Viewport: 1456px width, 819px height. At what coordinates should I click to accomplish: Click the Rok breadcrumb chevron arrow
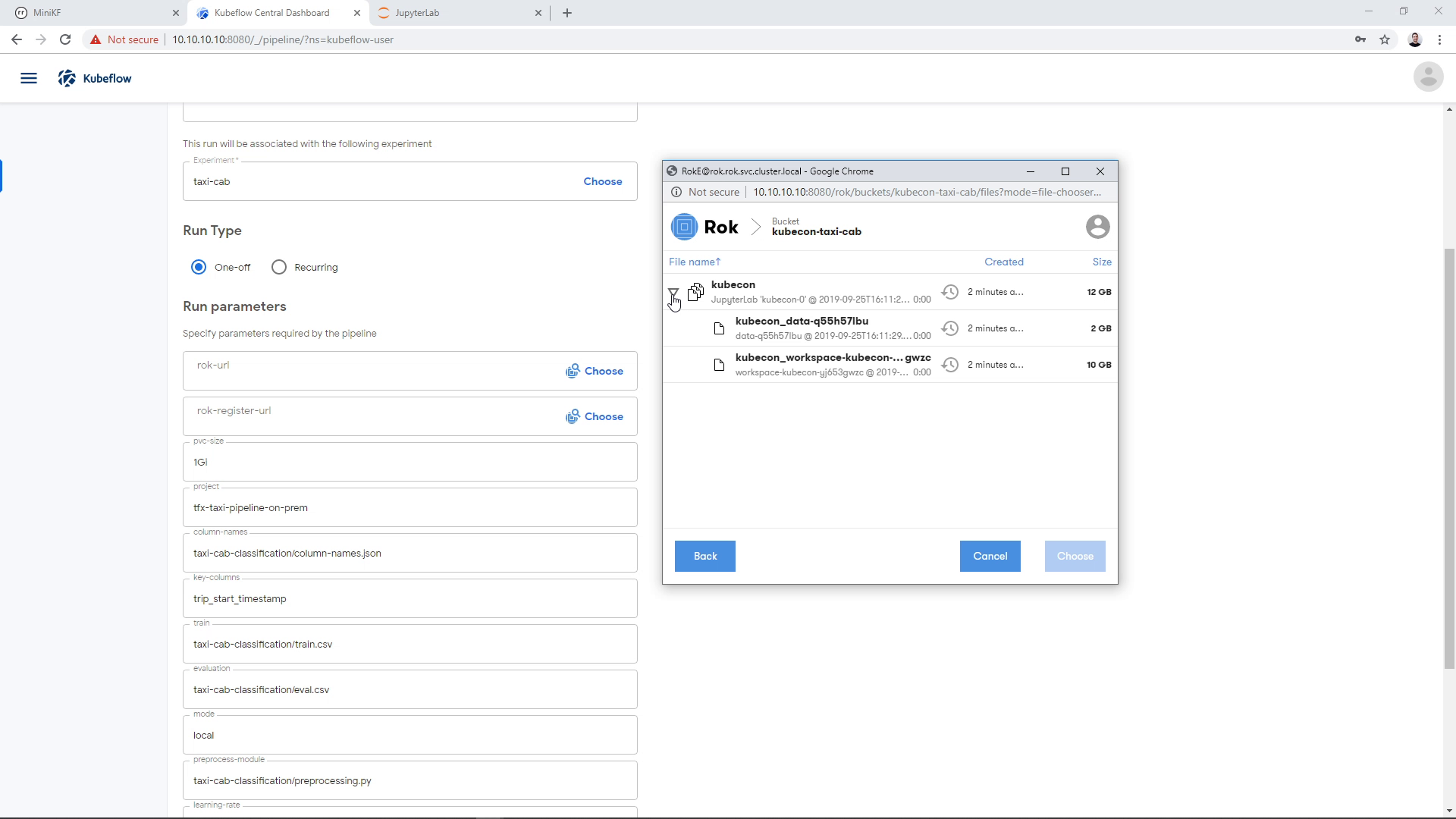pos(755,227)
